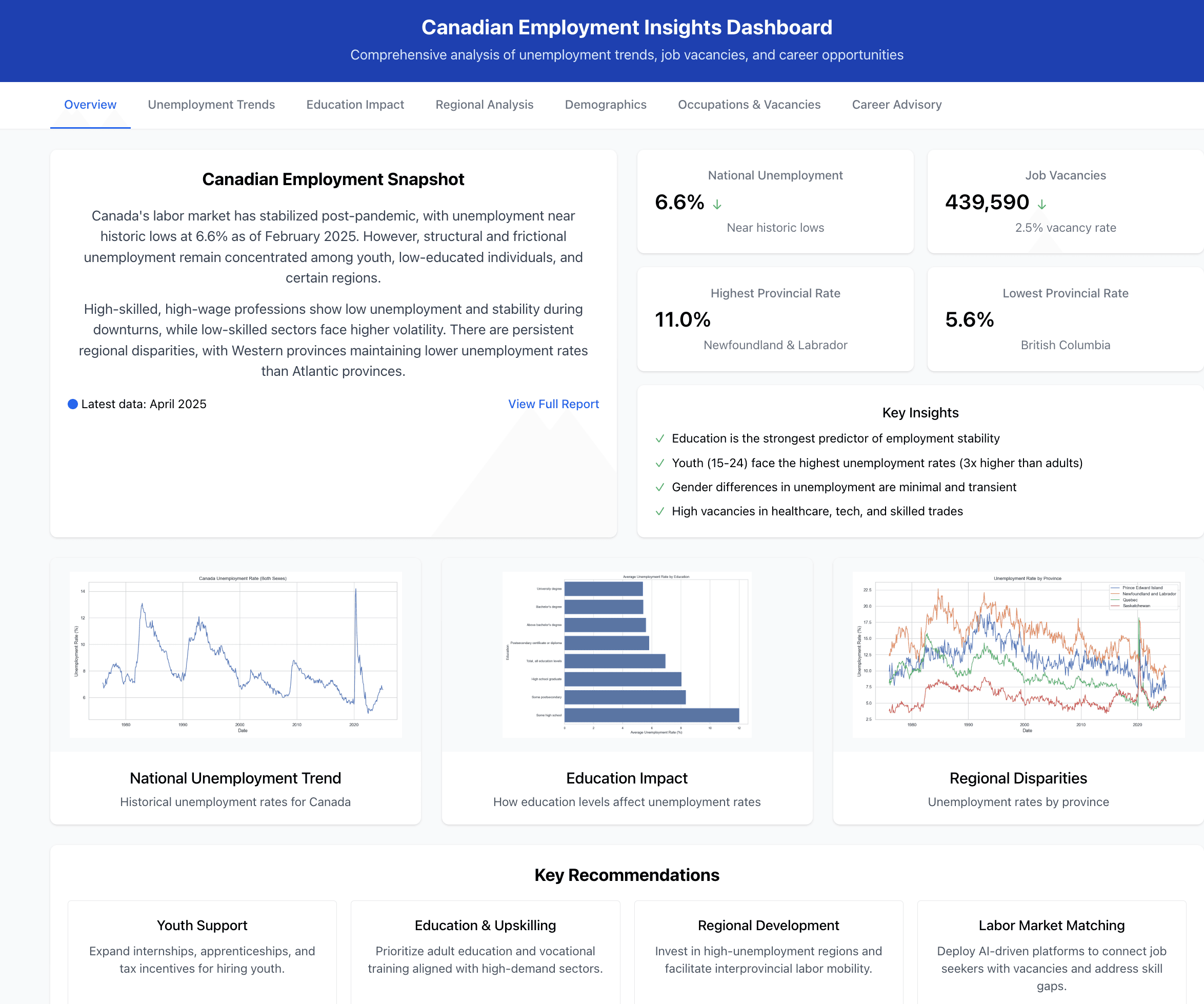
Task: Click the National Unemployment Trend card title
Action: 235,778
